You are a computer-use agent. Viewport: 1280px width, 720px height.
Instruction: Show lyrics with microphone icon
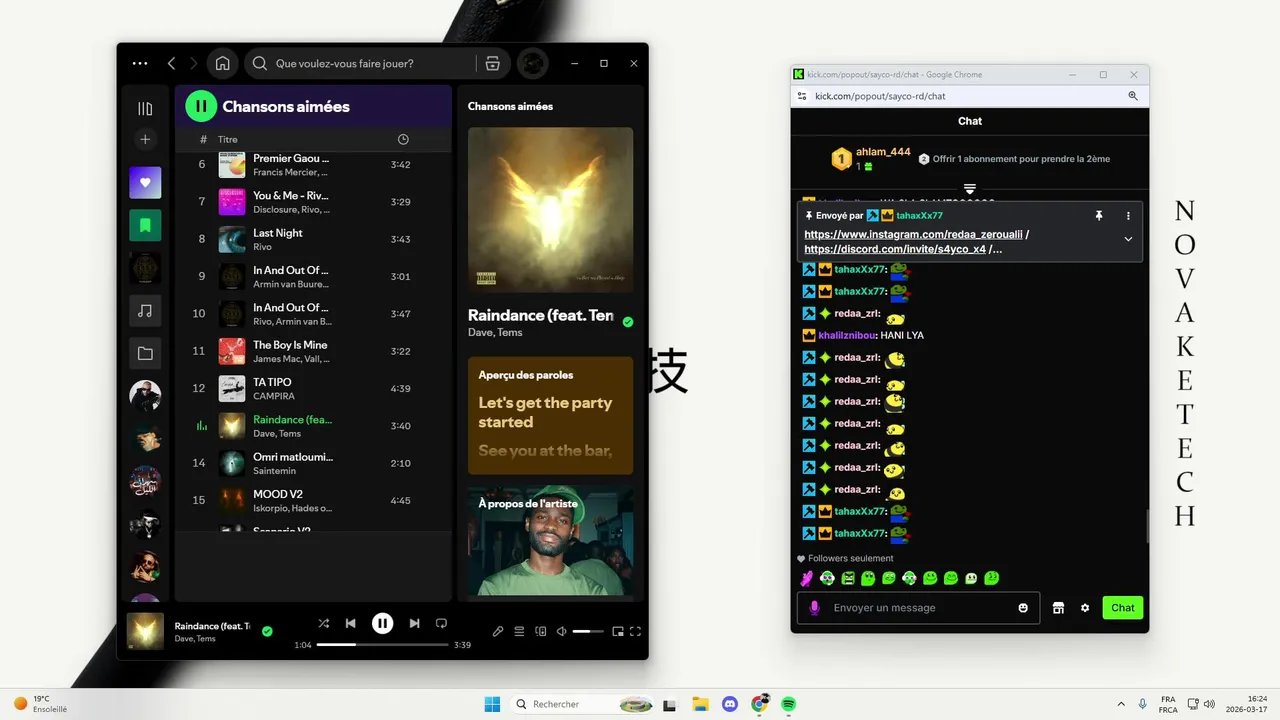(x=498, y=631)
